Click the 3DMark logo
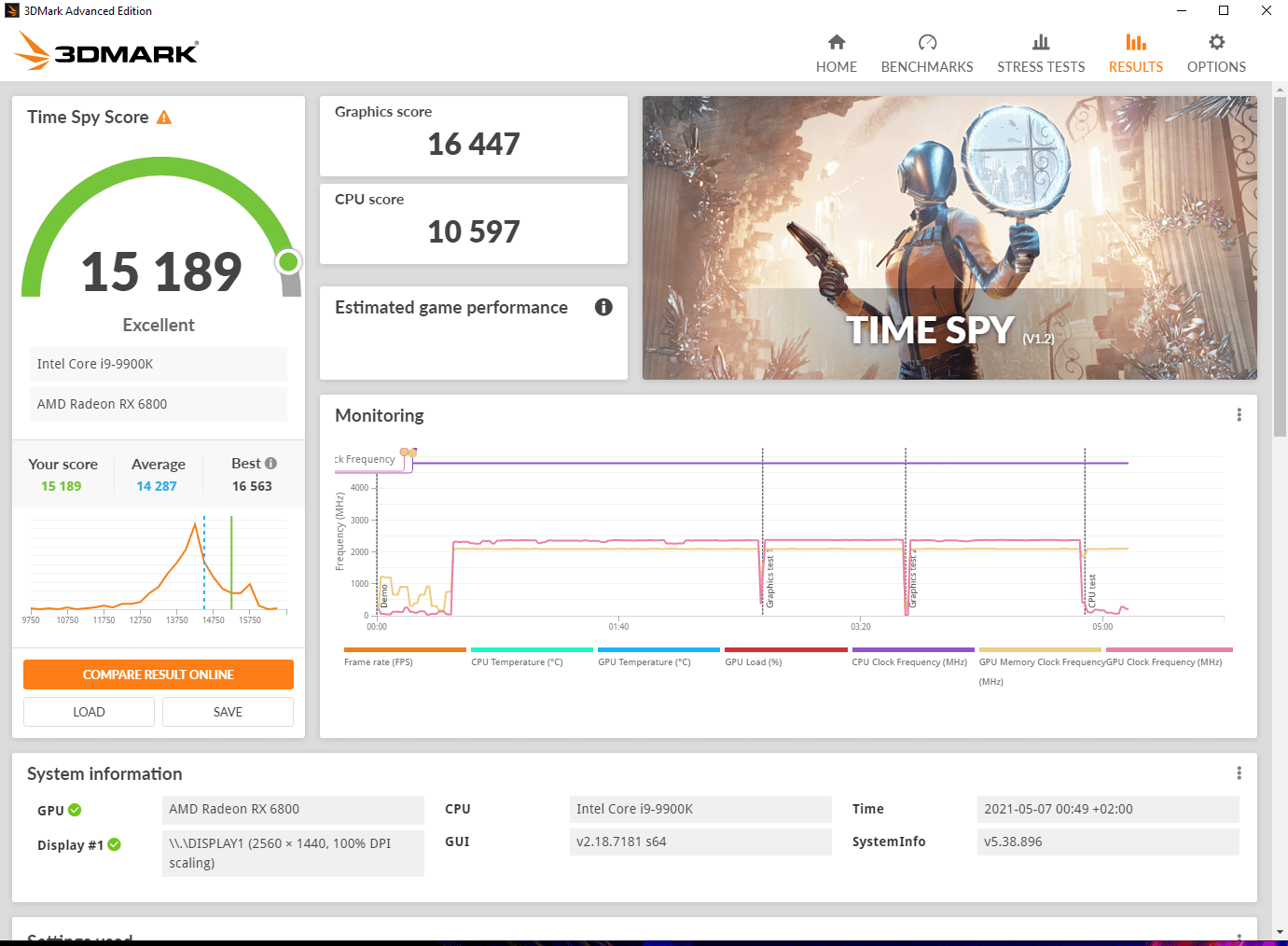This screenshot has height=946, width=1288. (x=106, y=51)
